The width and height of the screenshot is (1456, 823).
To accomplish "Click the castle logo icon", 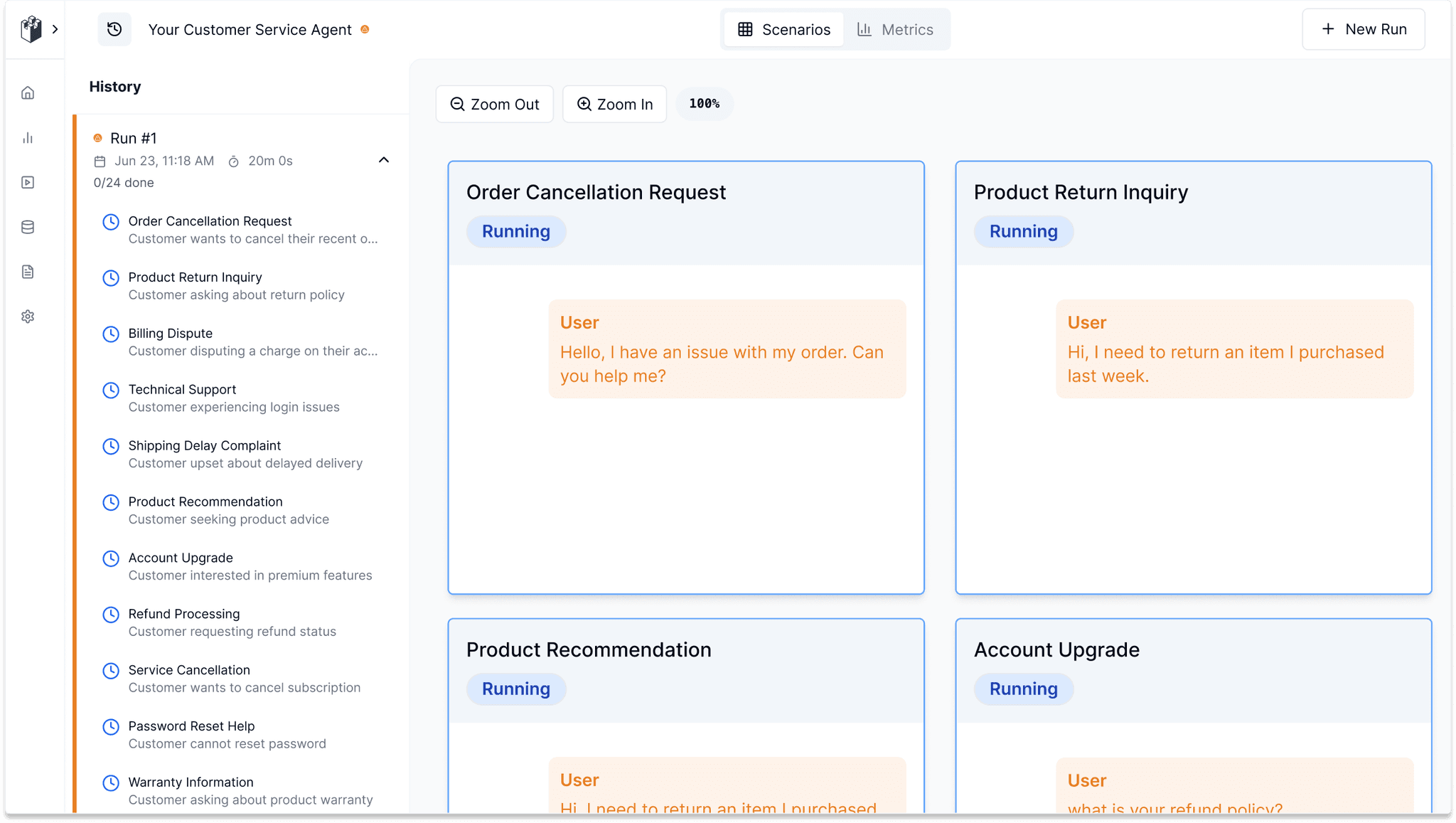I will click(x=31, y=29).
